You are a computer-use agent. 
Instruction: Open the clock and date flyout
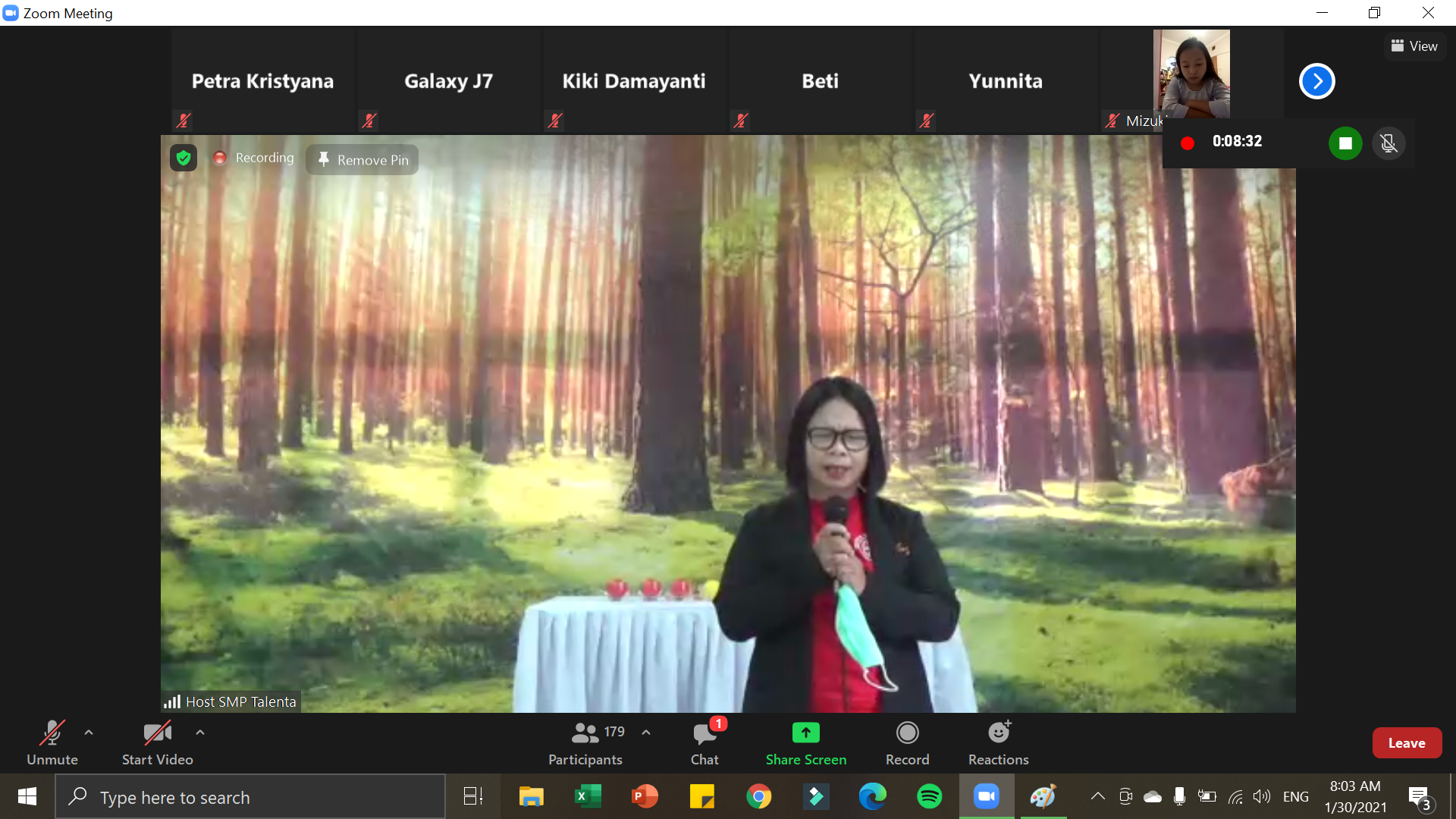pyautogui.click(x=1355, y=796)
